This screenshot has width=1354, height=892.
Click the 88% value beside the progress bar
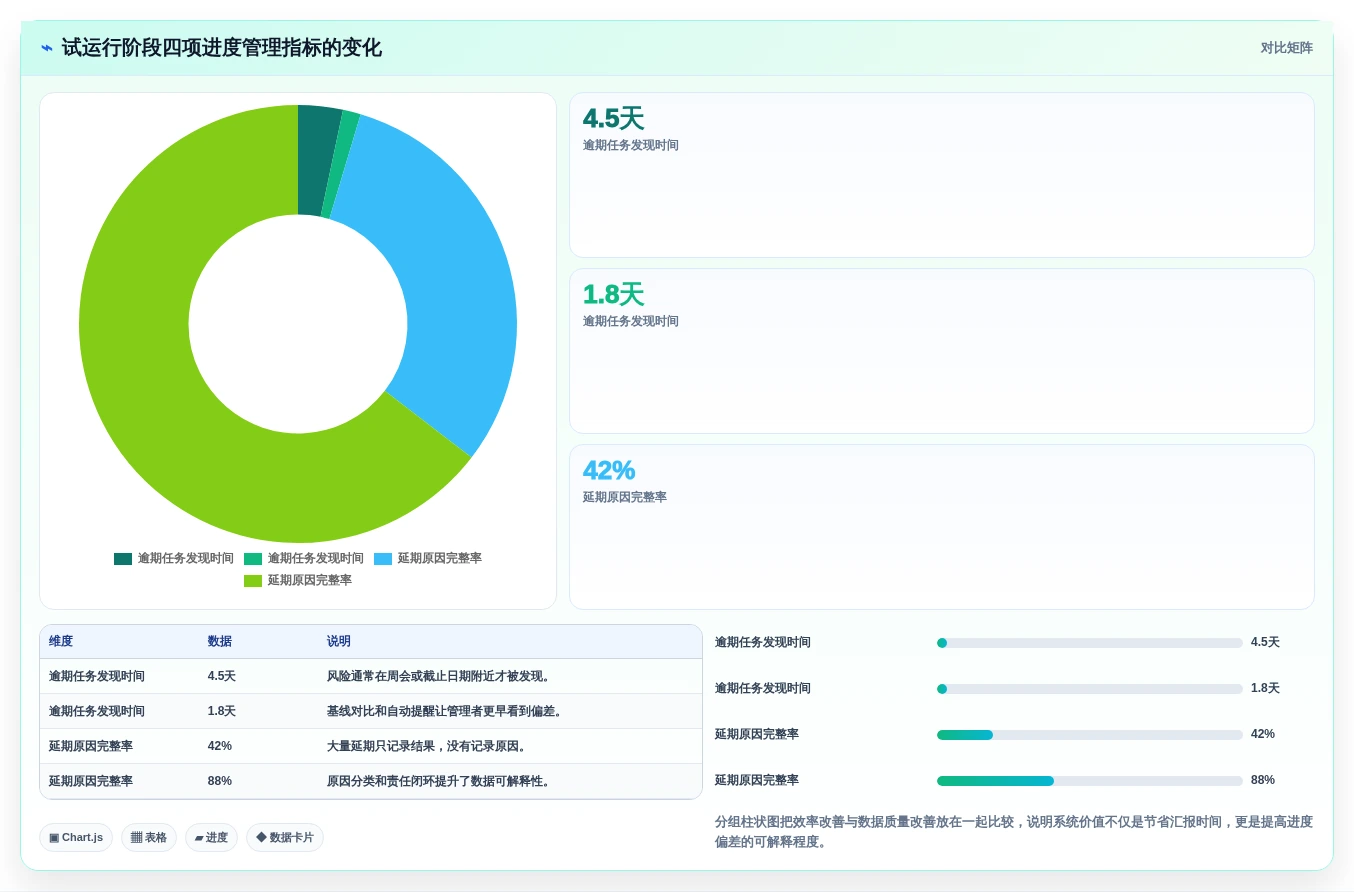[x=1263, y=781]
